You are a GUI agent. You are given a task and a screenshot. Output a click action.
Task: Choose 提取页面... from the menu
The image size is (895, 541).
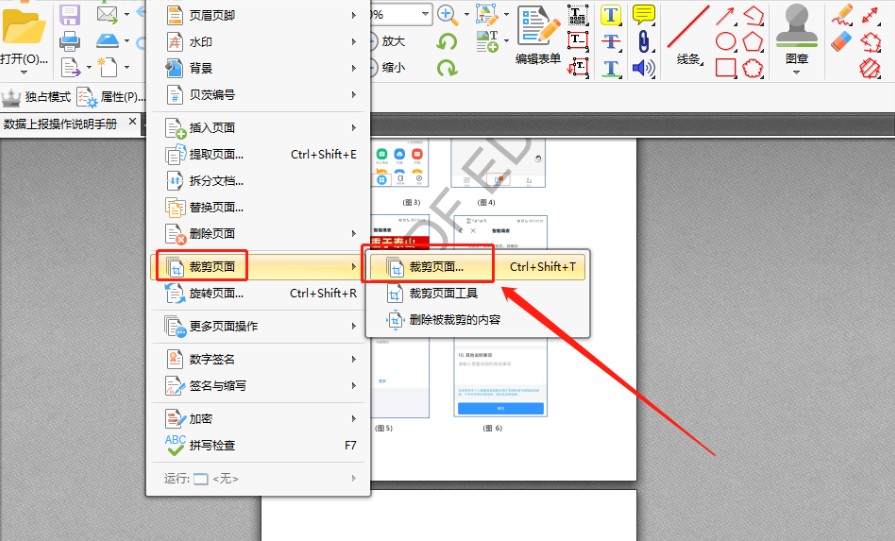258,154
